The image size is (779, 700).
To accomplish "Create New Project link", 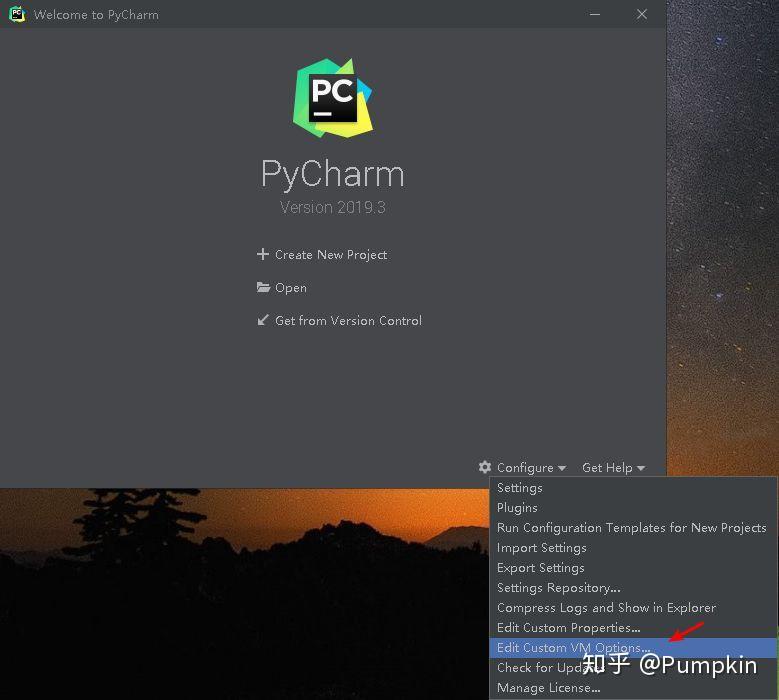I will point(331,254).
